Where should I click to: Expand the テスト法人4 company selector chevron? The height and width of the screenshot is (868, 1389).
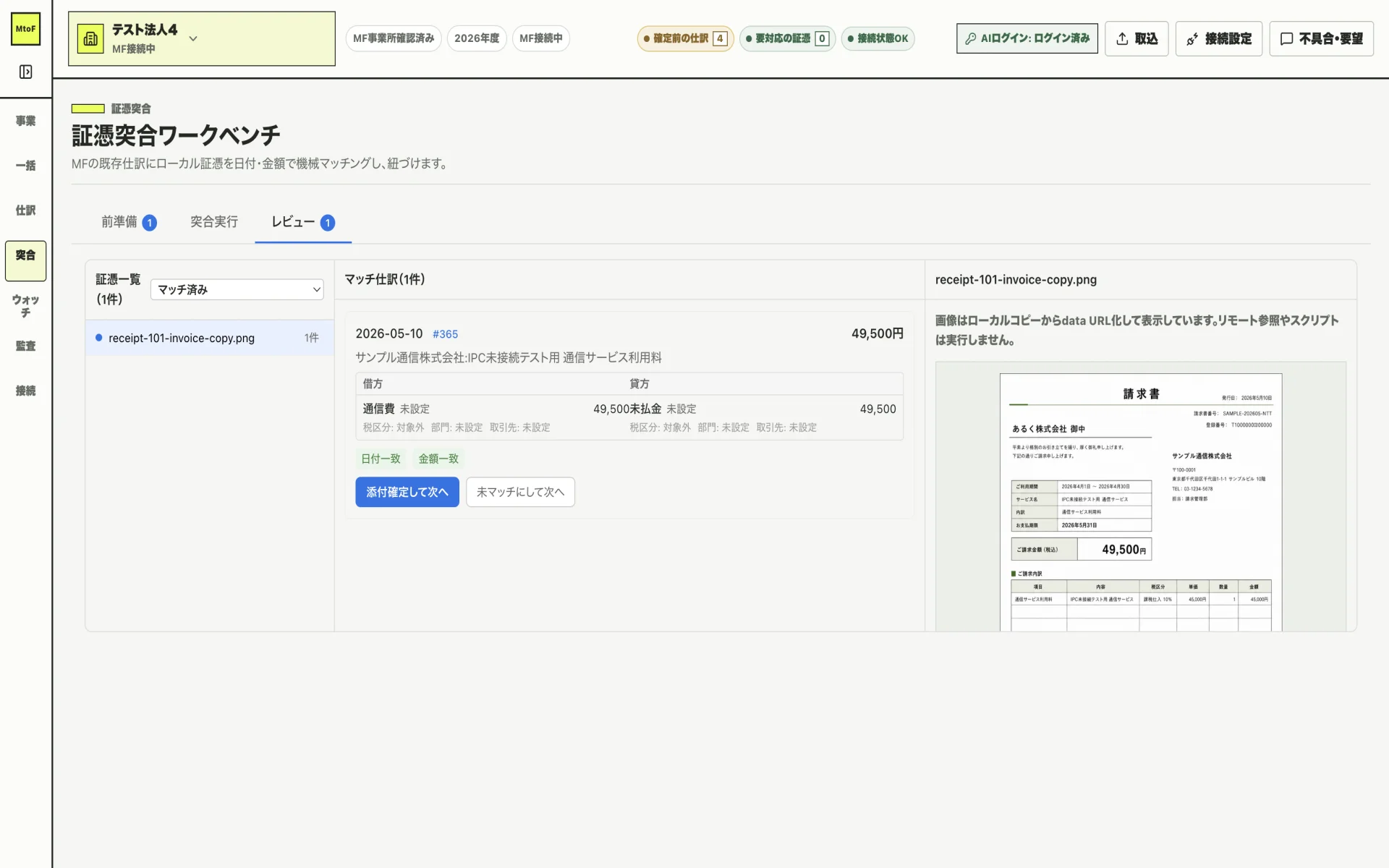pos(193,39)
